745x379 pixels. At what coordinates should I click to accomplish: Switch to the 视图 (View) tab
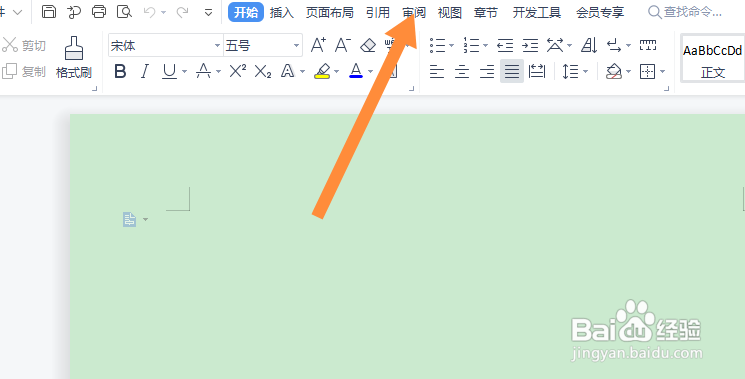click(449, 13)
